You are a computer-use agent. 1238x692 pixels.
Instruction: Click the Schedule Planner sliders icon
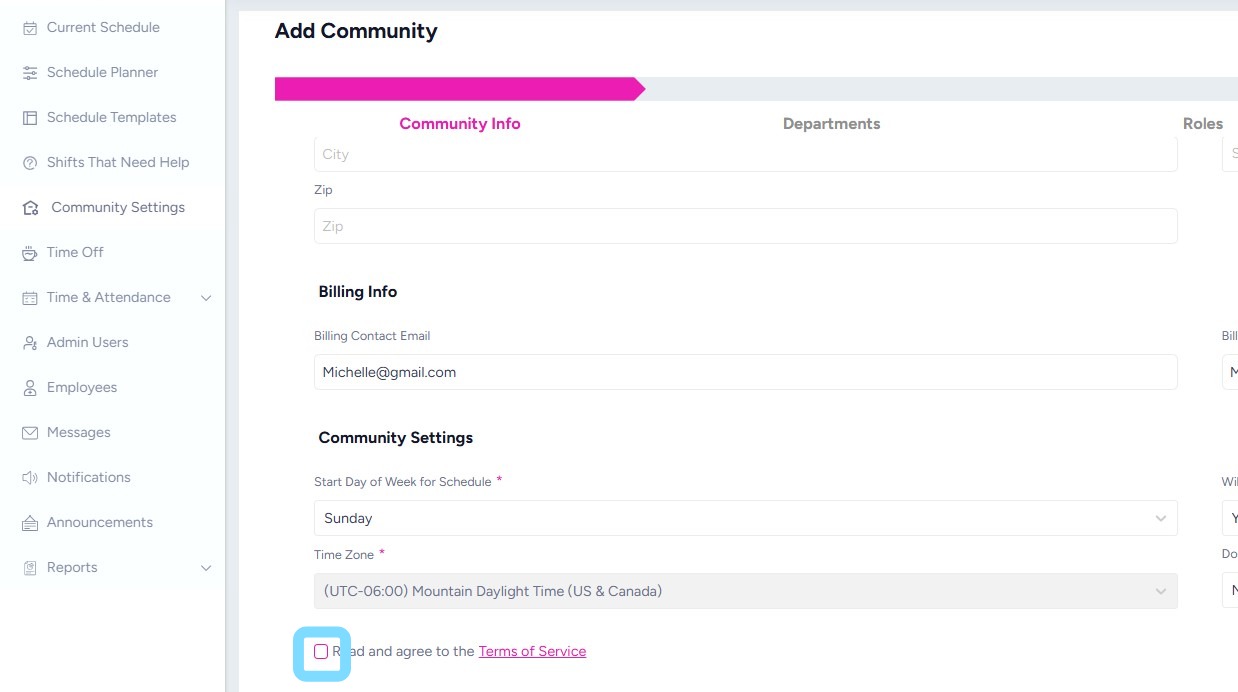[30, 73]
